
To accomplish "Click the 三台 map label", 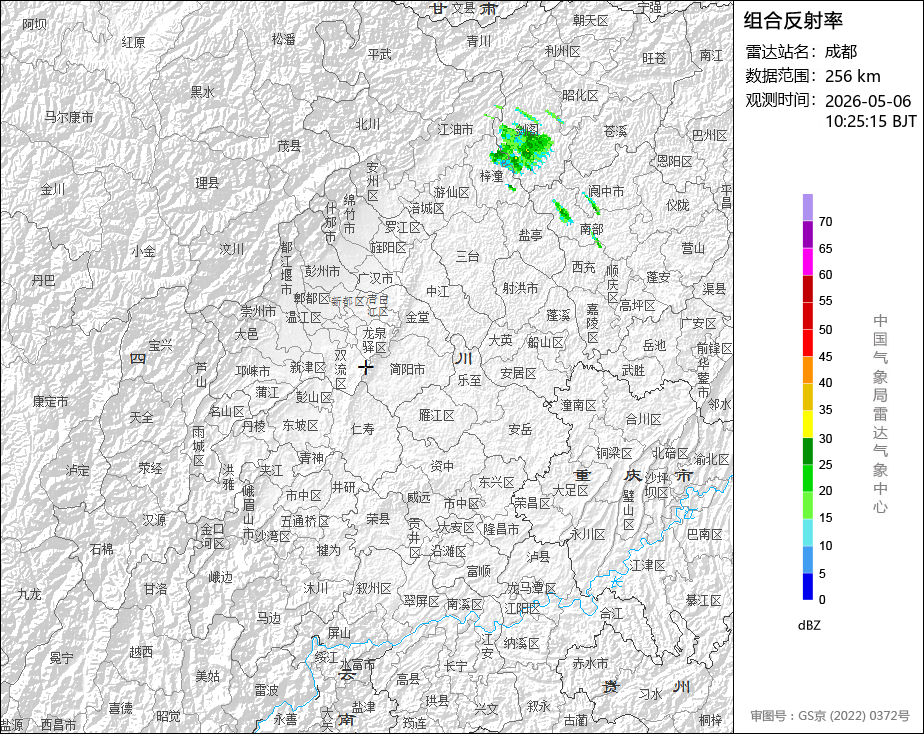I will (467, 256).
